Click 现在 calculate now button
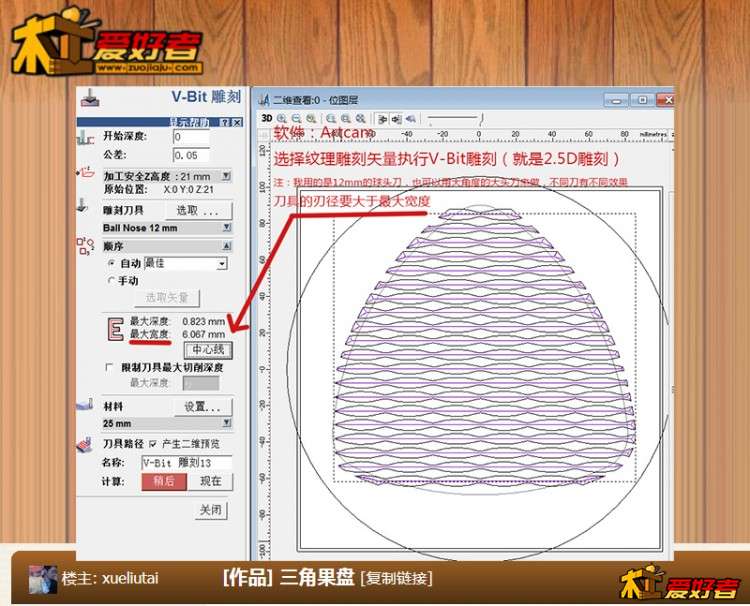750x606 pixels. click(210, 481)
